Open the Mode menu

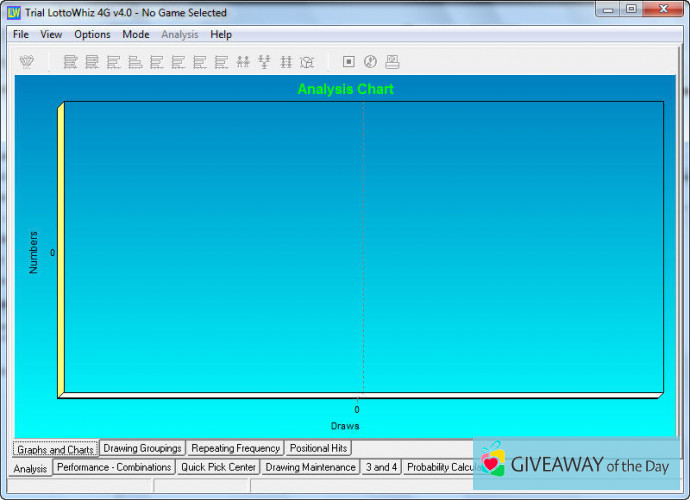click(136, 34)
